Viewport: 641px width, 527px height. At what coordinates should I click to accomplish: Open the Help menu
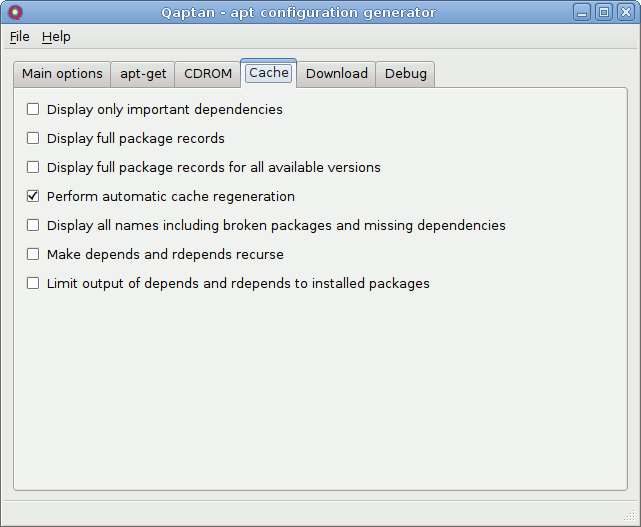click(56, 37)
